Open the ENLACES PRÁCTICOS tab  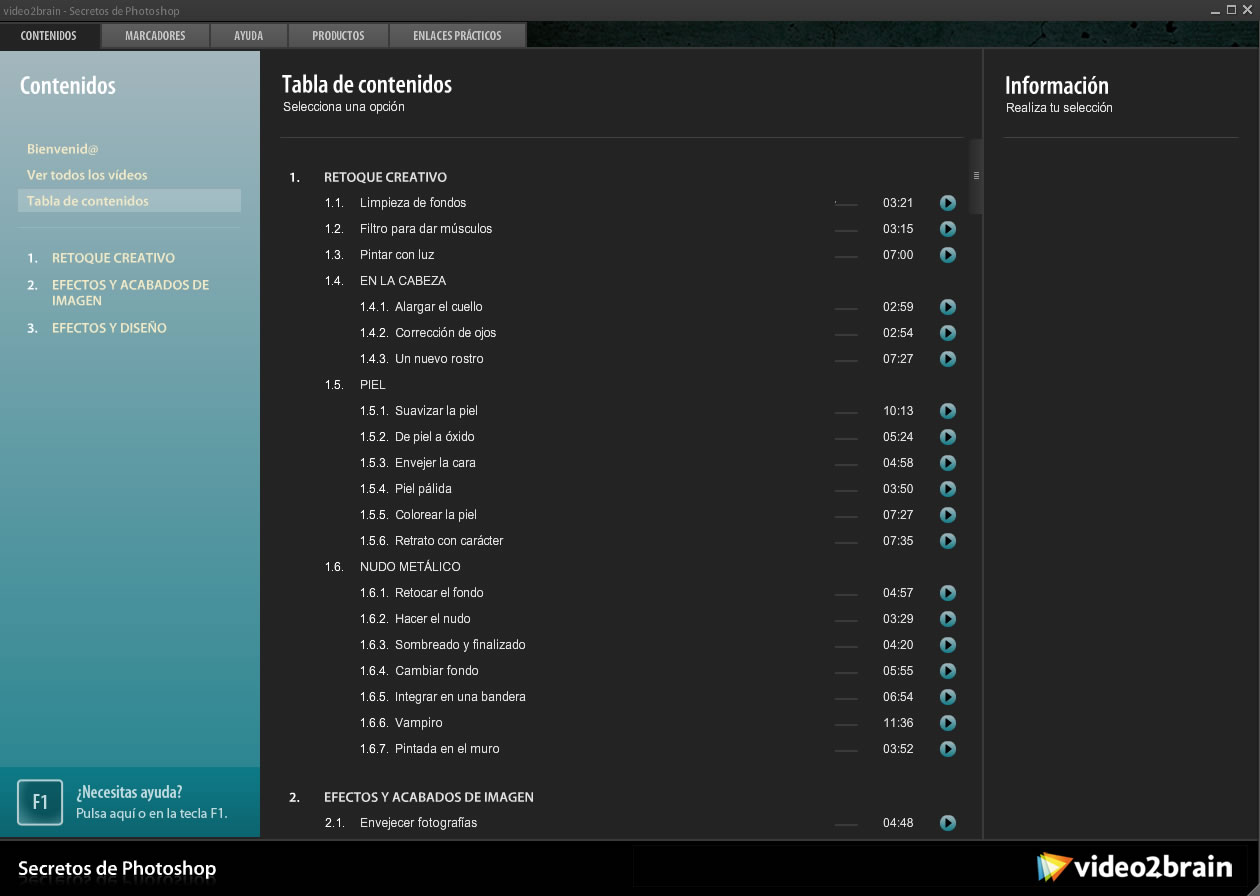[457, 36]
